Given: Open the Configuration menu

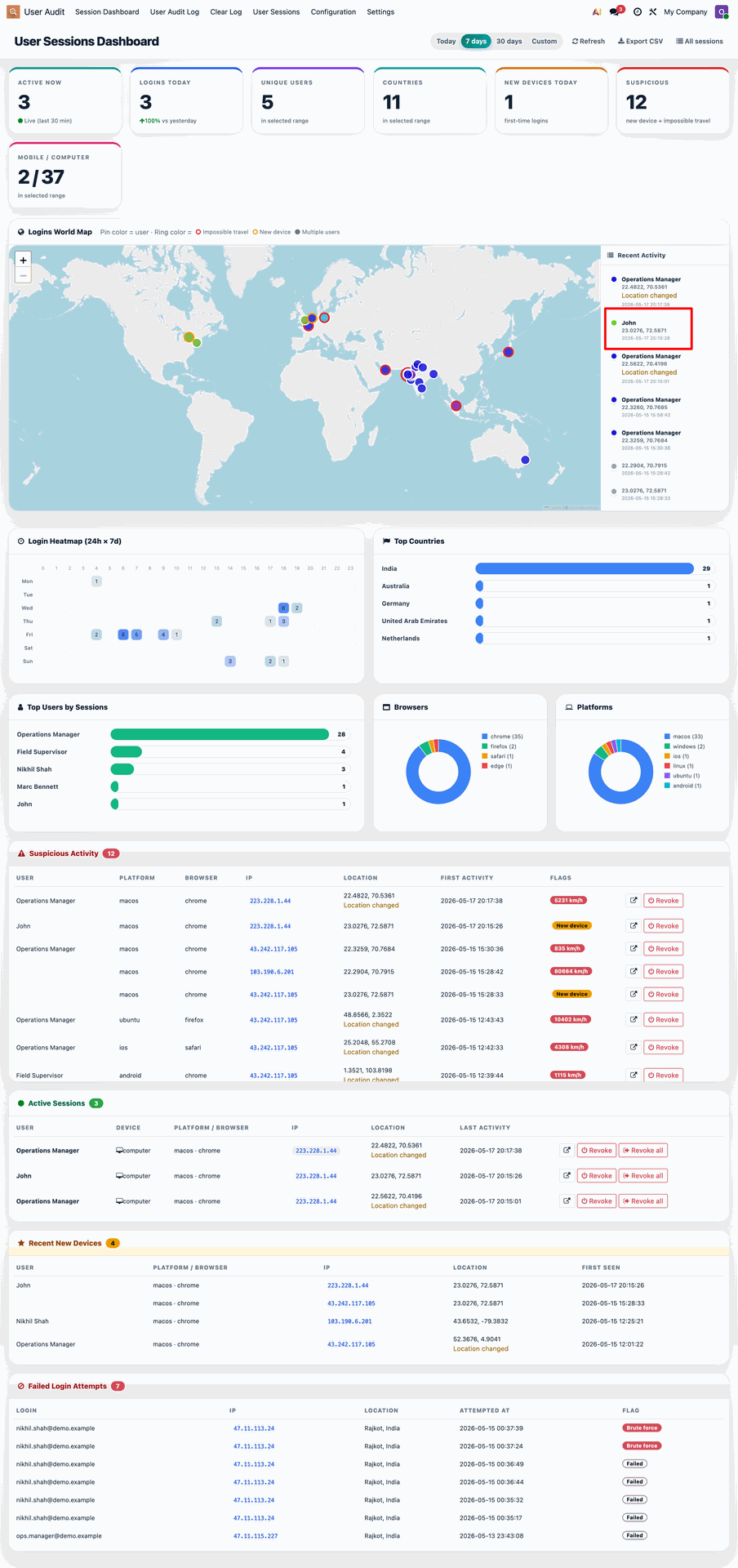Looking at the screenshot, I should click(x=333, y=12).
